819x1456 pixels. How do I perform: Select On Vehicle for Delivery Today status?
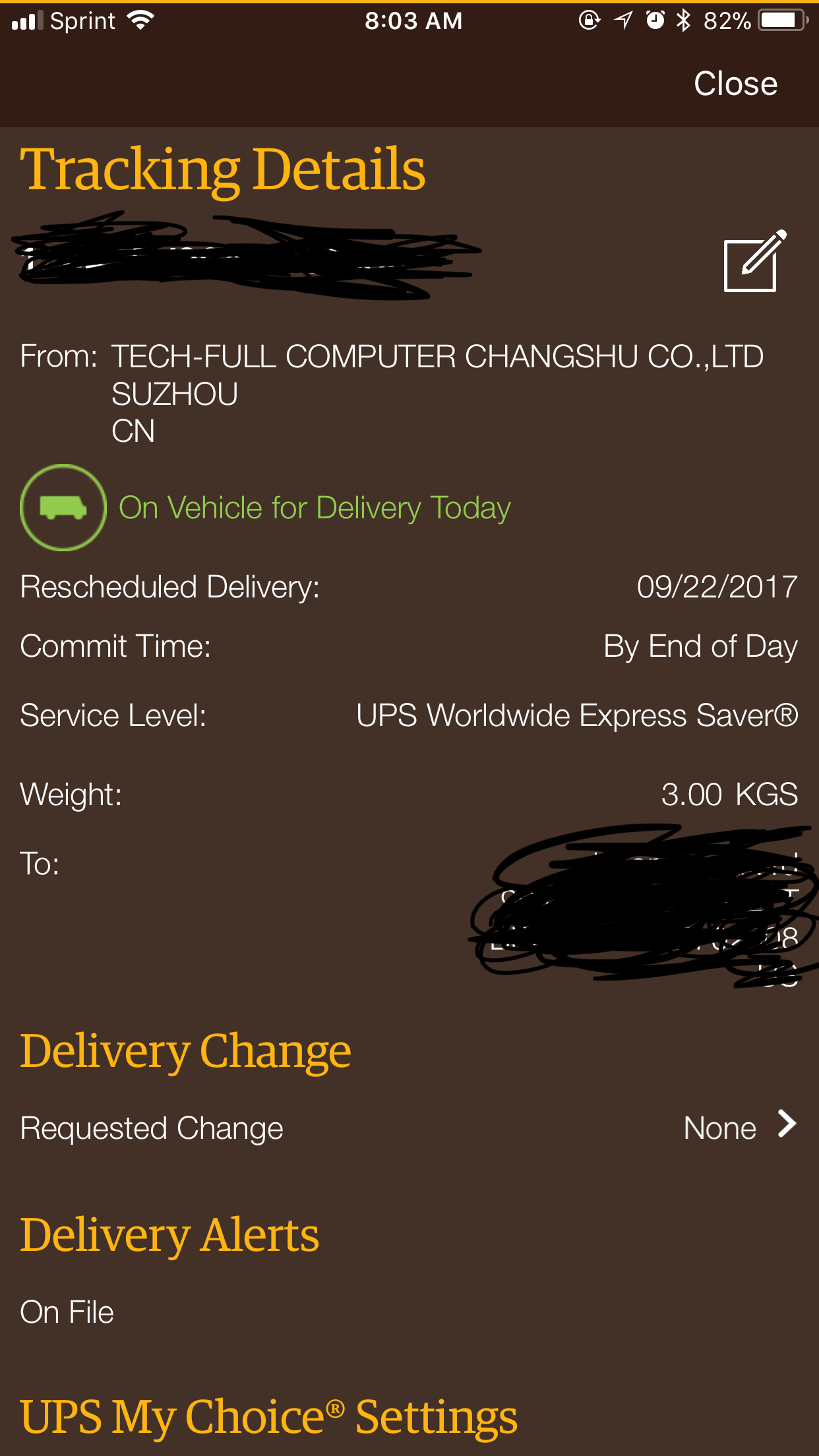click(315, 508)
